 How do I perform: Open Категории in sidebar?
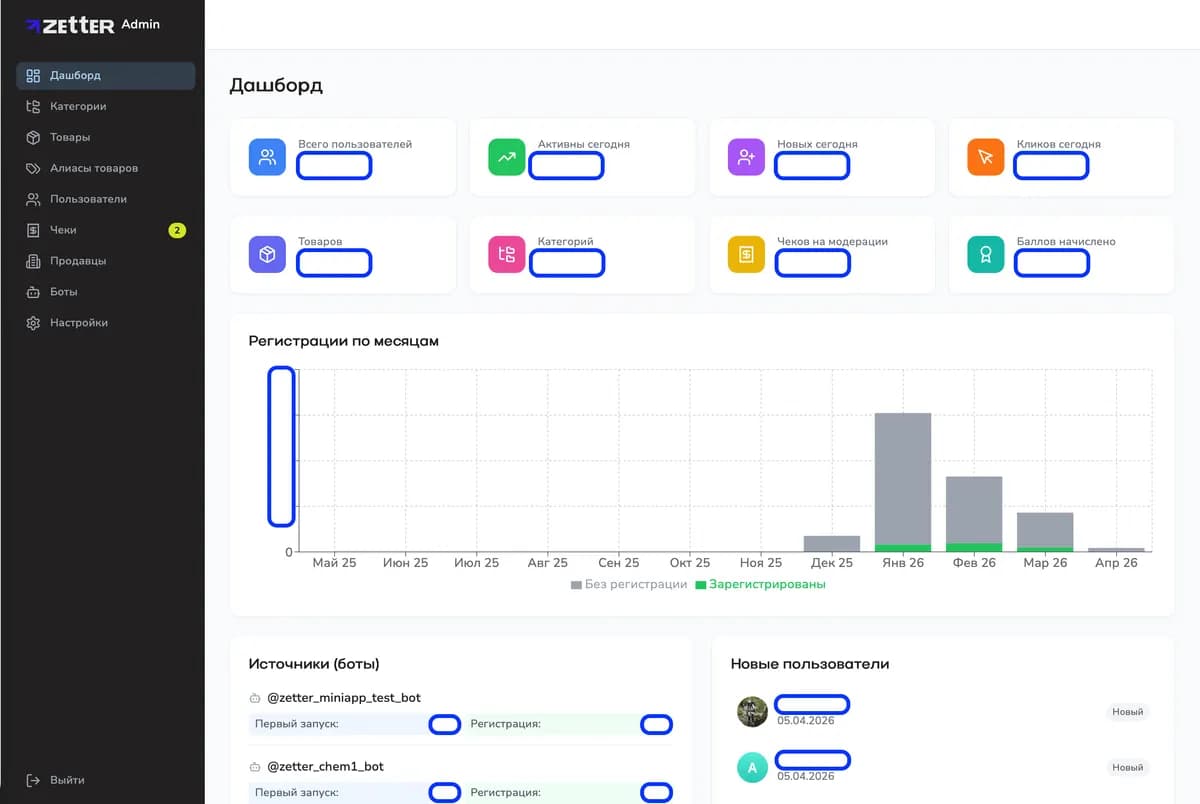106,106
